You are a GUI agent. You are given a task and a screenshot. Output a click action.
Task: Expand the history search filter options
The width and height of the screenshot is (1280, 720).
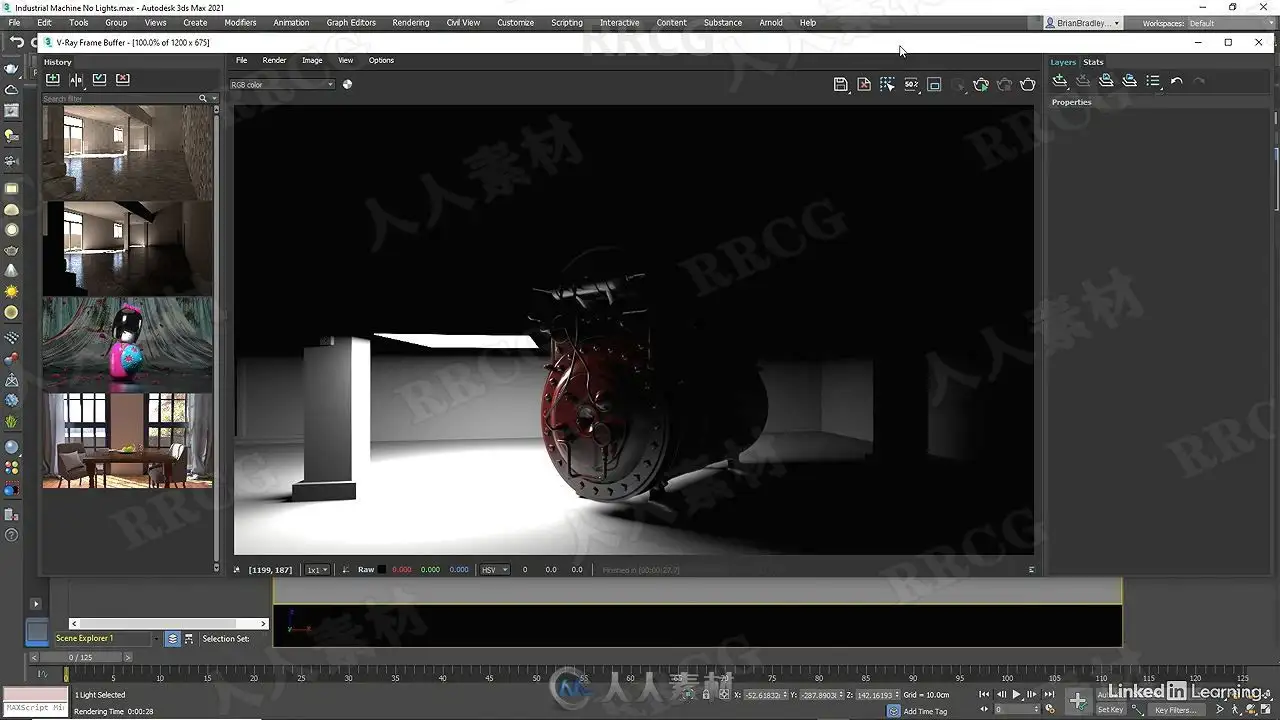click(213, 98)
